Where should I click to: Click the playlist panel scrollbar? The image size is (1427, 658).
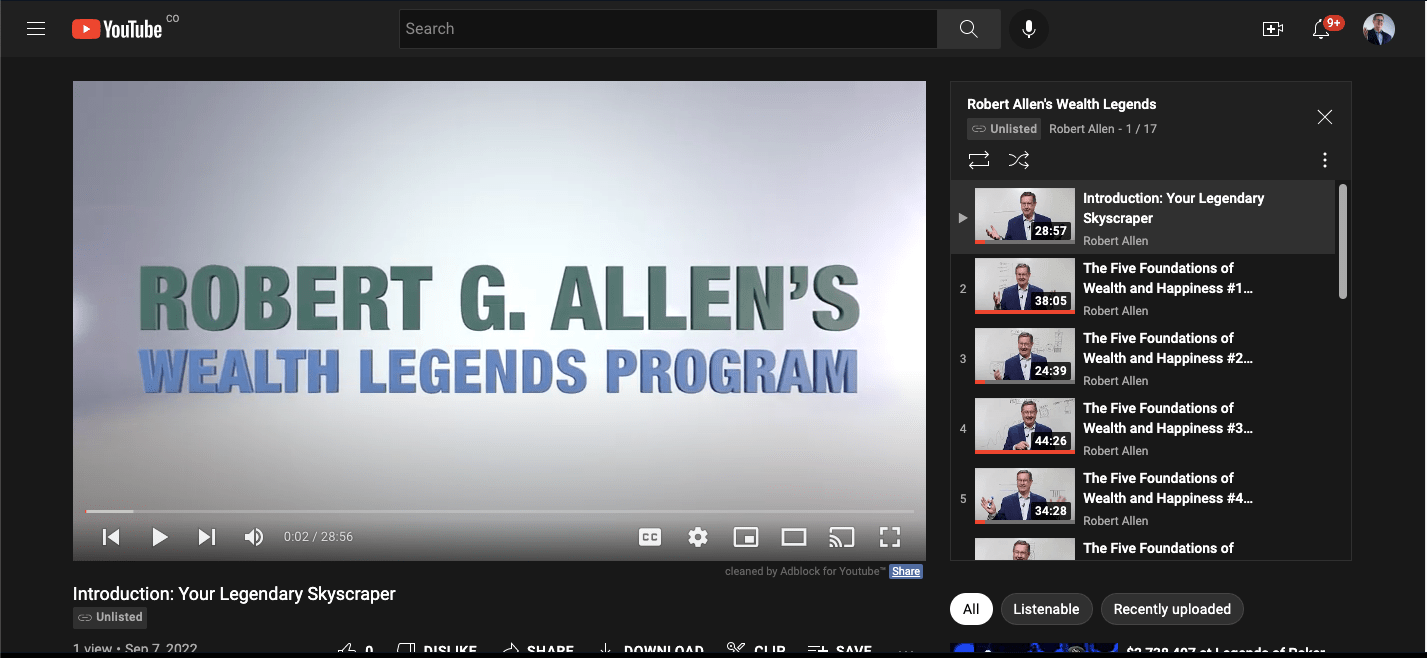click(x=1342, y=241)
